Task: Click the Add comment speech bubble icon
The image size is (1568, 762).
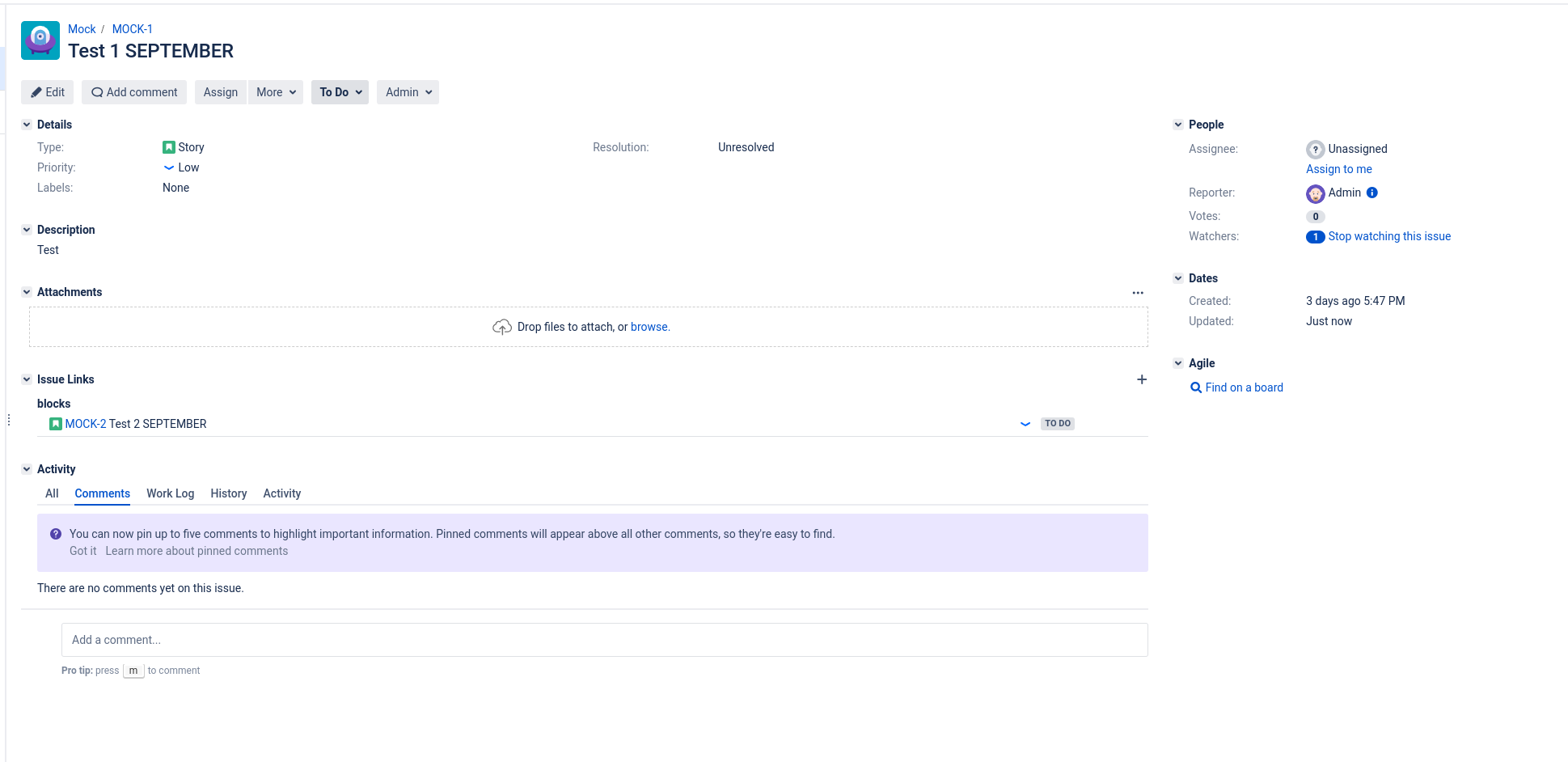Action: click(96, 91)
